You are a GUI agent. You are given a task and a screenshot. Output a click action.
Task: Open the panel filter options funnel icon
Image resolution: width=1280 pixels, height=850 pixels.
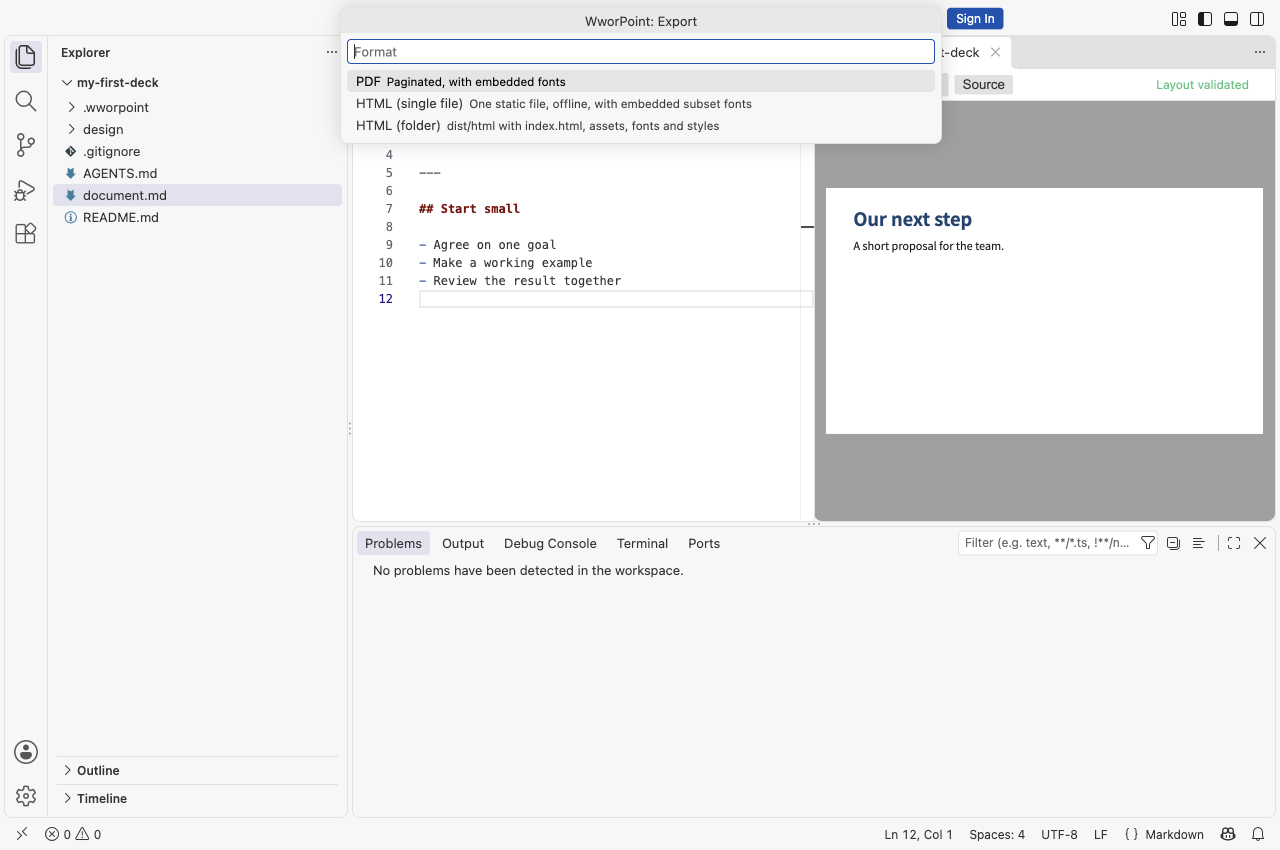pos(1148,543)
